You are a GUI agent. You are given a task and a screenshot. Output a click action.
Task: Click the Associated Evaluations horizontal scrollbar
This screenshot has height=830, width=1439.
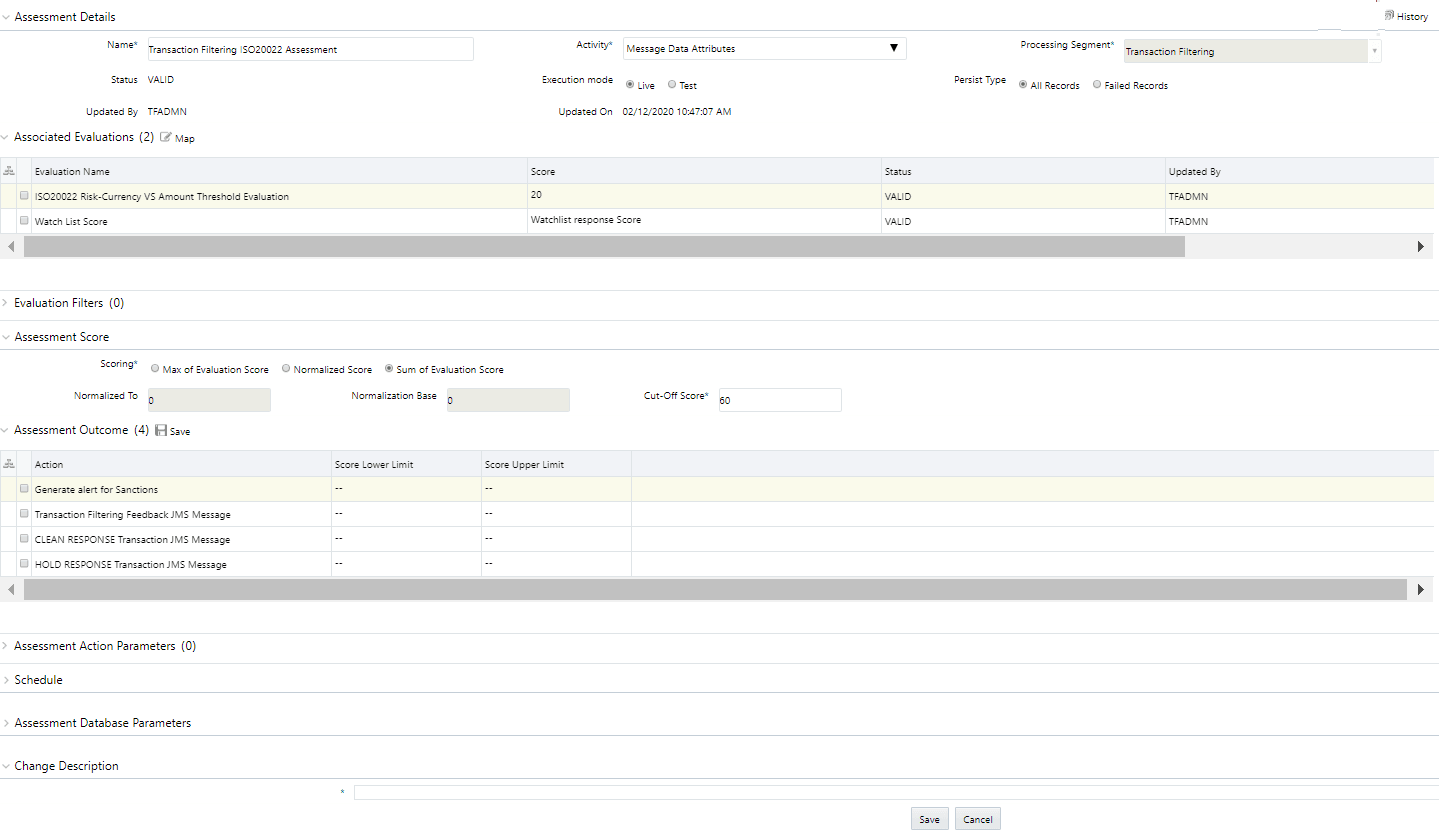pyautogui.click(x=604, y=246)
